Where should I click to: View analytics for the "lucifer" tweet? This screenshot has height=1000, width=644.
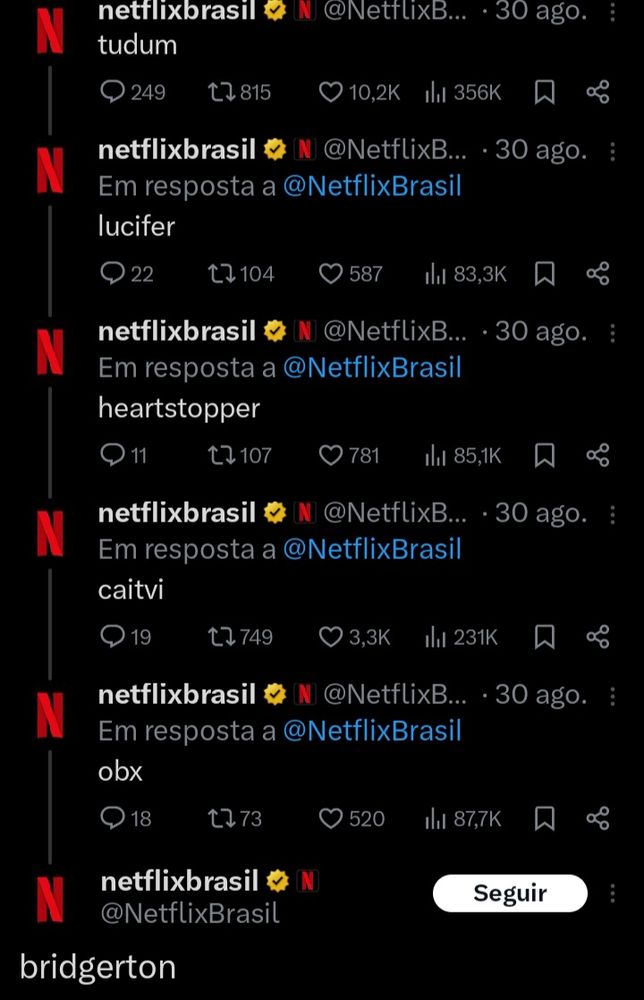pyautogui.click(x=465, y=274)
